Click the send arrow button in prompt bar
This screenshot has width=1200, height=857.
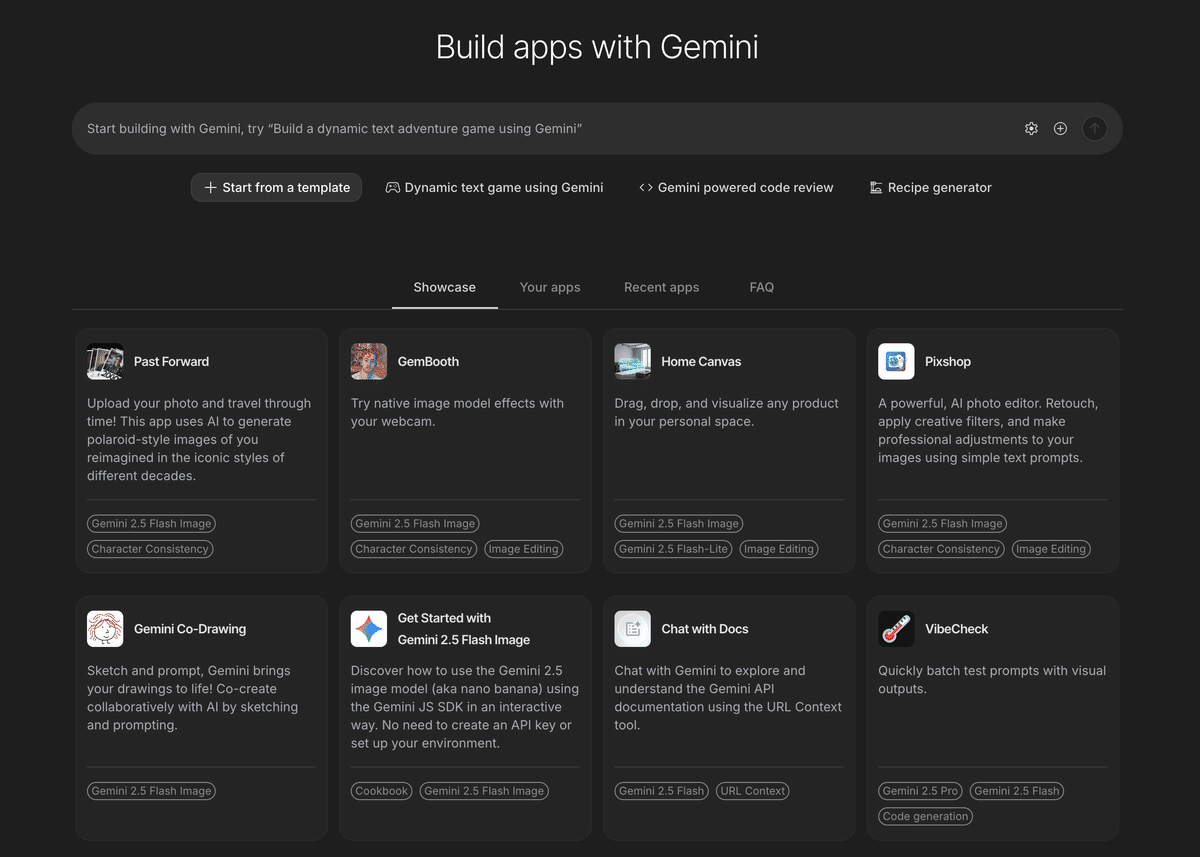click(1095, 129)
